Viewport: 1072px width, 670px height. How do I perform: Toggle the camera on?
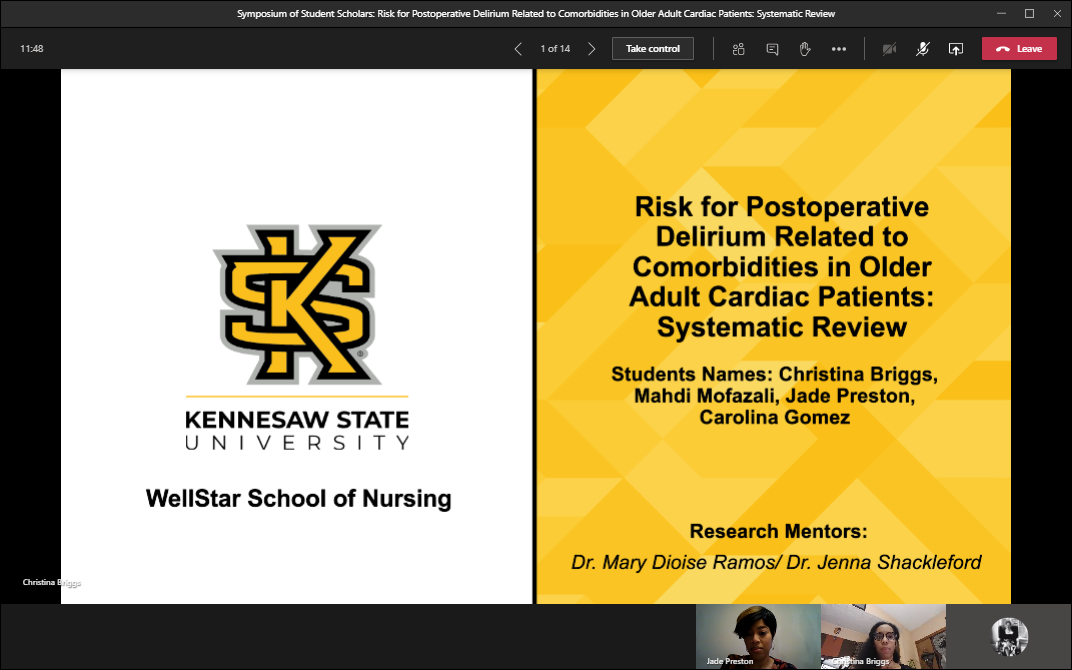pos(889,49)
